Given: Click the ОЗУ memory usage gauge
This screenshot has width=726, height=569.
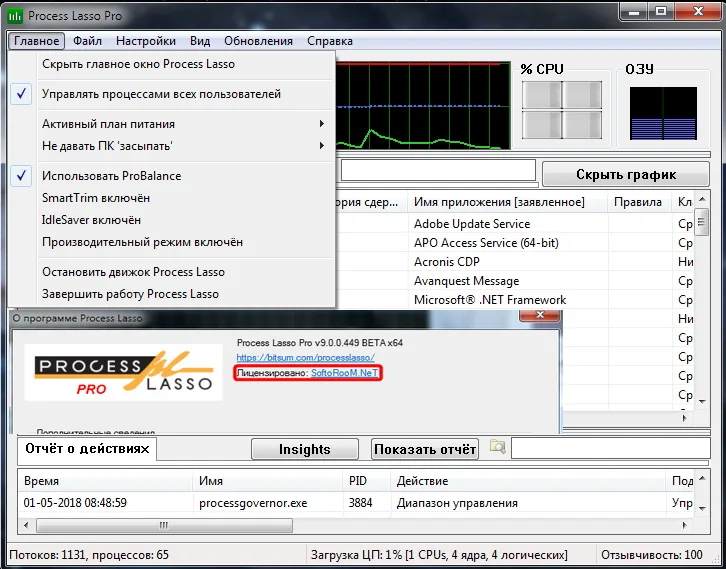Looking at the screenshot, I should pos(663,113).
